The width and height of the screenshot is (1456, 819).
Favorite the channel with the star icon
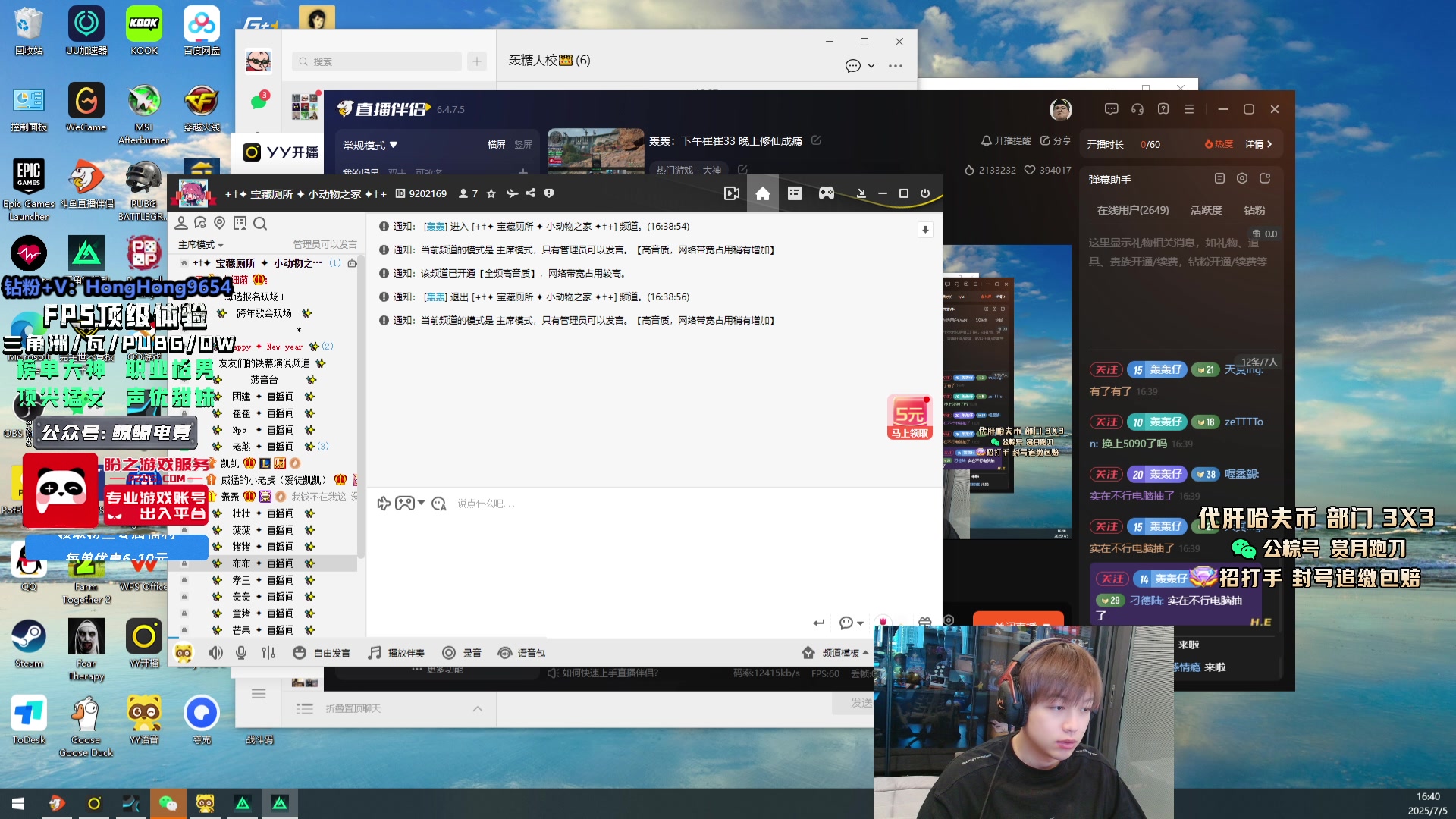[x=491, y=193]
